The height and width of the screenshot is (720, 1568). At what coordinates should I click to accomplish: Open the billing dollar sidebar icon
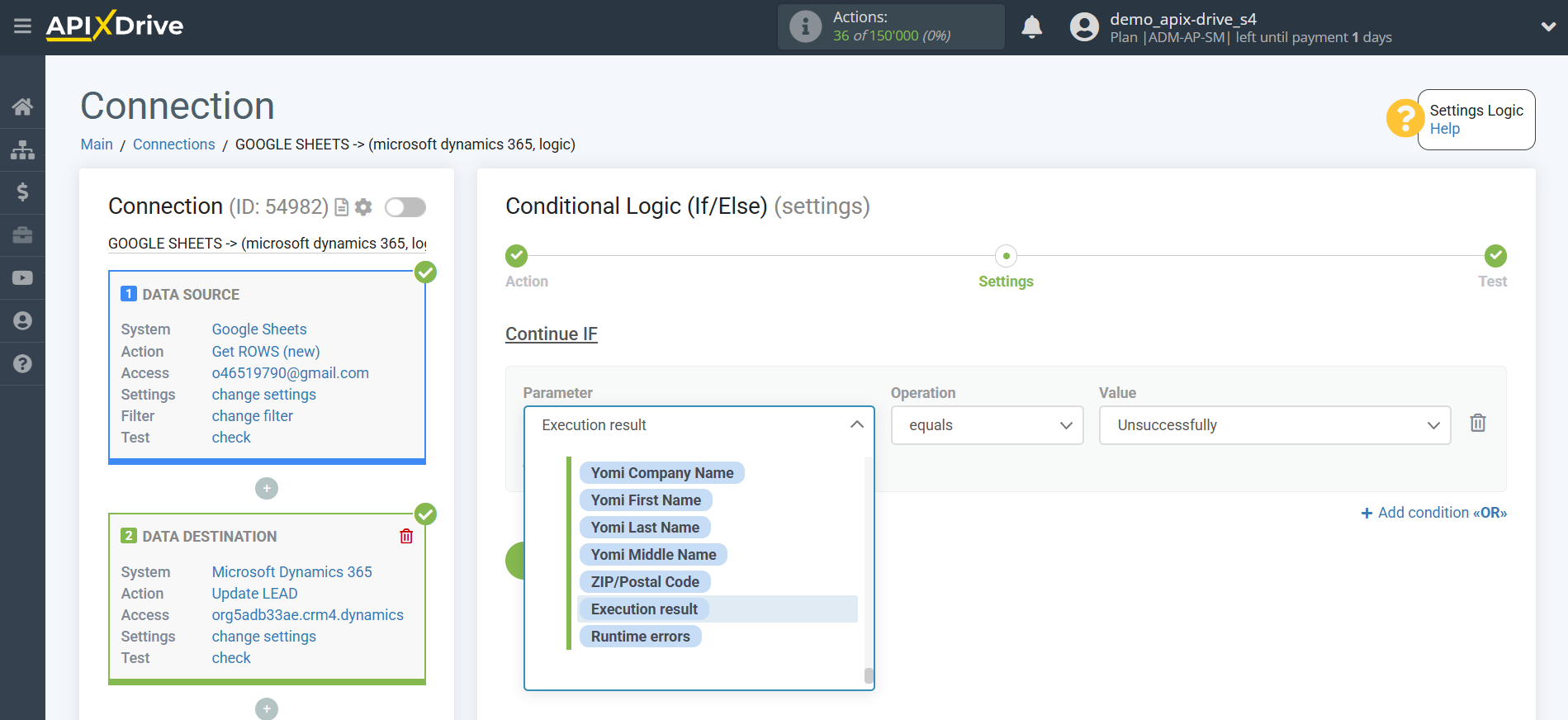tap(22, 192)
